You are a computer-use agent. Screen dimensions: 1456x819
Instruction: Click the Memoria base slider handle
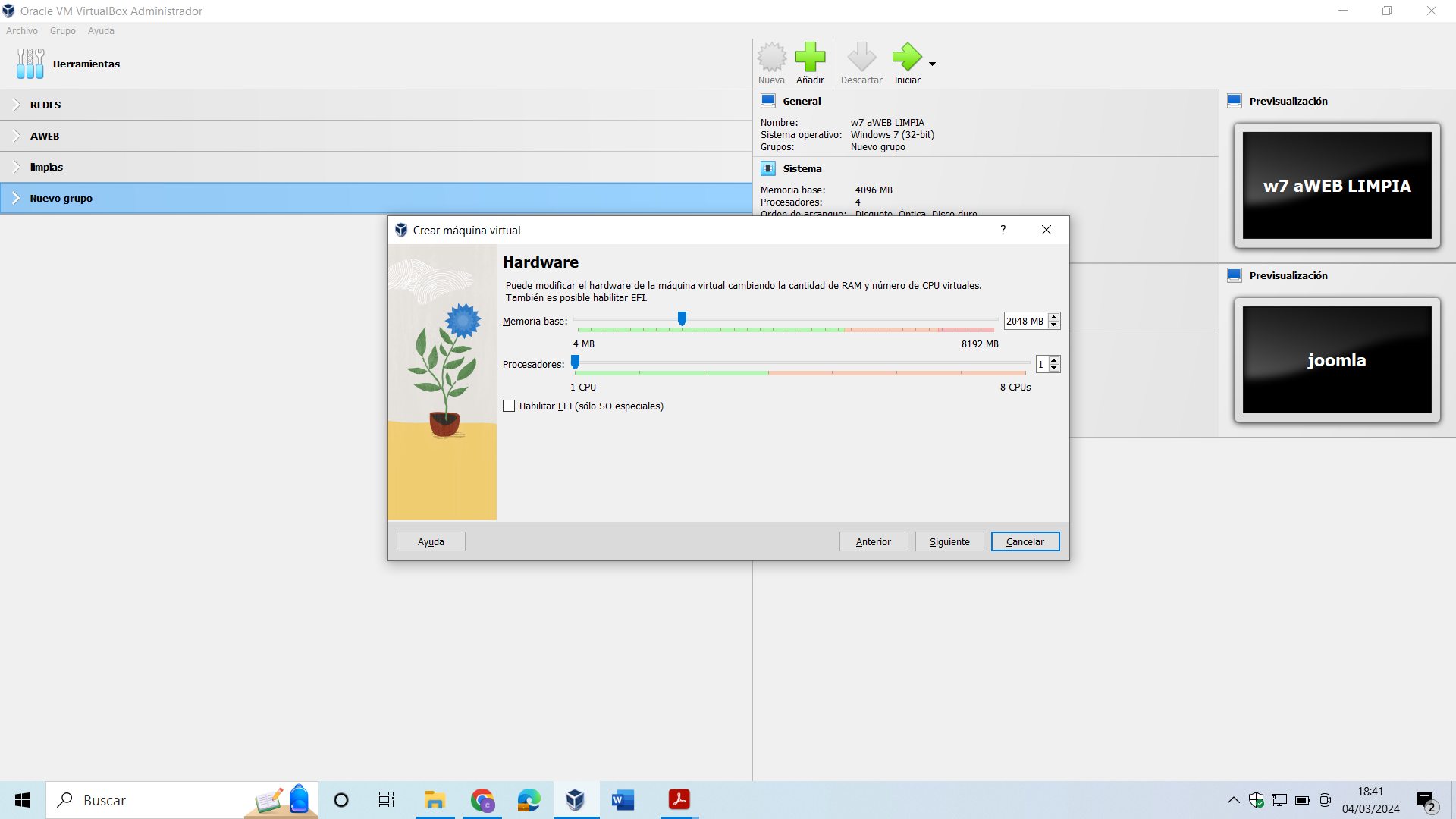(682, 318)
